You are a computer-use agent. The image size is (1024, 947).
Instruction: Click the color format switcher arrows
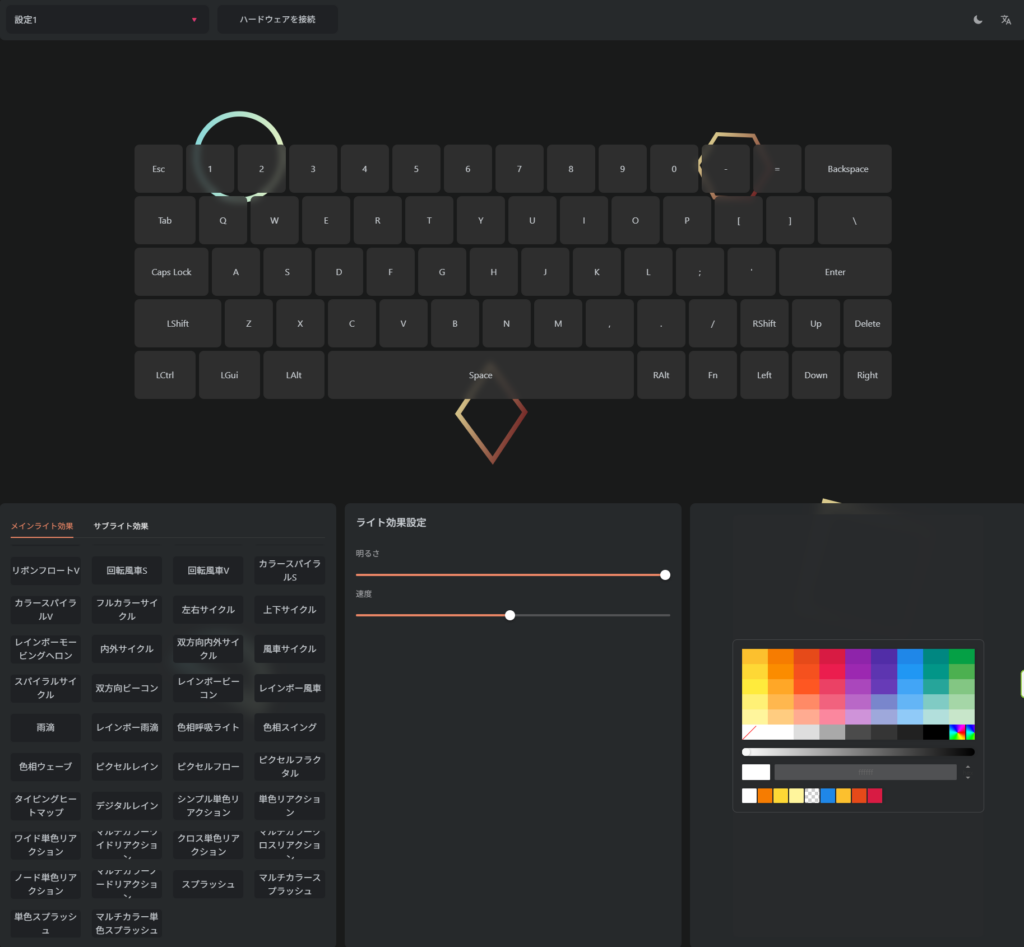tap(967, 772)
